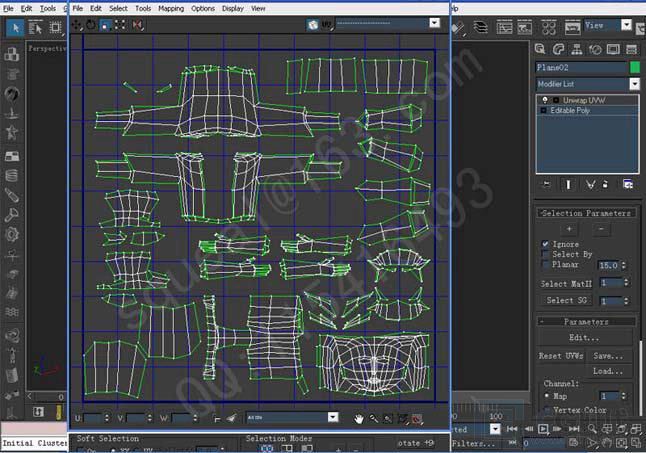Image resolution: width=646 pixels, height=453 pixels.
Task: Toggle Show End Result icon
Action: (x=569, y=184)
